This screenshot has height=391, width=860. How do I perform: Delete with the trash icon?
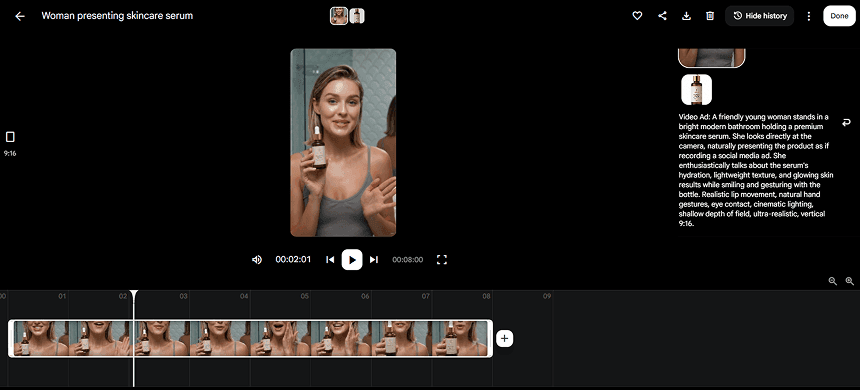point(710,16)
